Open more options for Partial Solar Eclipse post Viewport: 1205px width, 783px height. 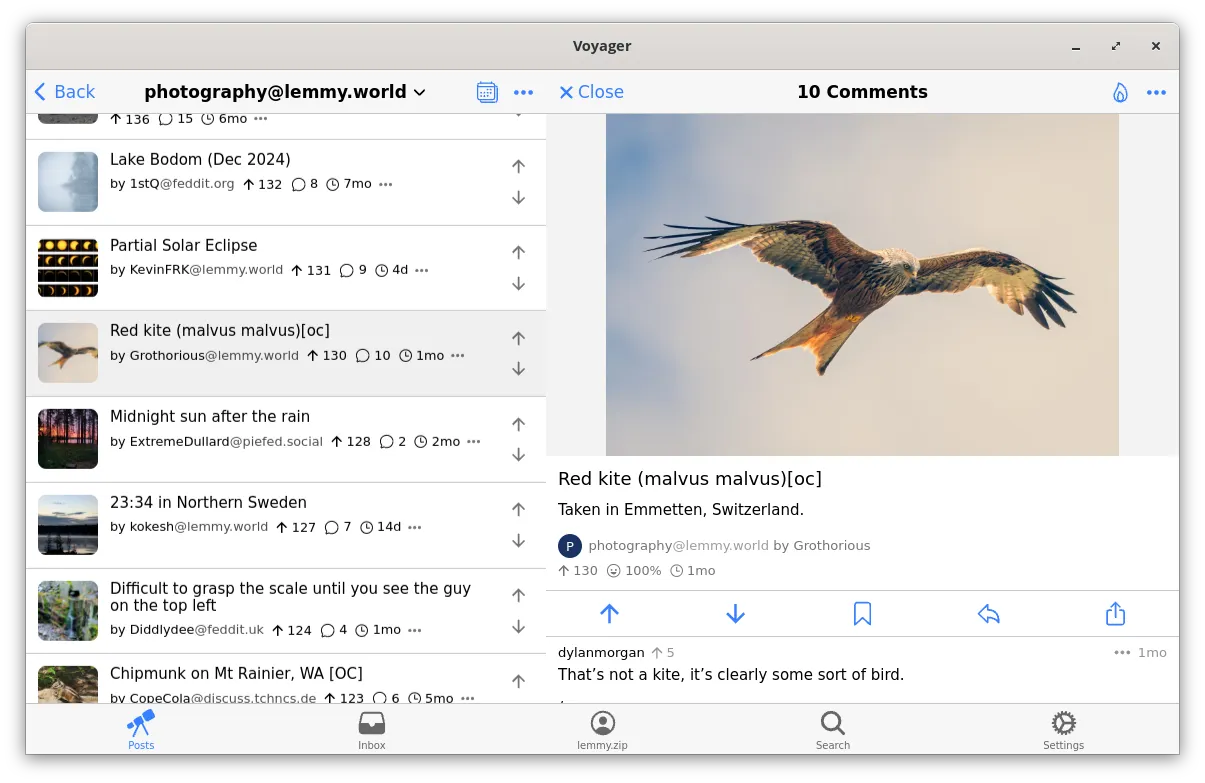(x=422, y=270)
